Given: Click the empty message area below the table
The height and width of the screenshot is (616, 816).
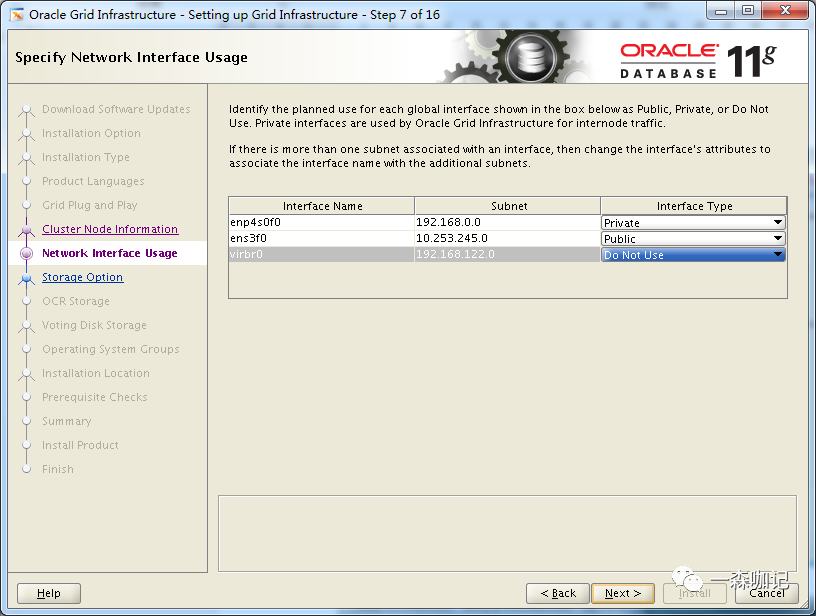Looking at the screenshot, I should 507,533.
